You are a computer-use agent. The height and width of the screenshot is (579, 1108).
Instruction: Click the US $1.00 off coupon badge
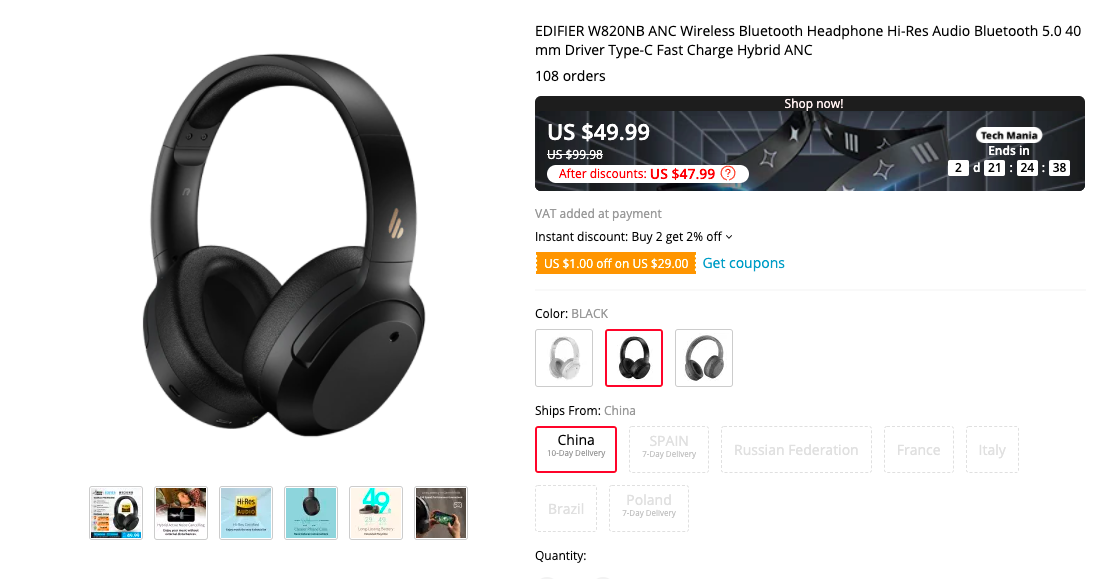pyautogui.click(x=615, y=263)
